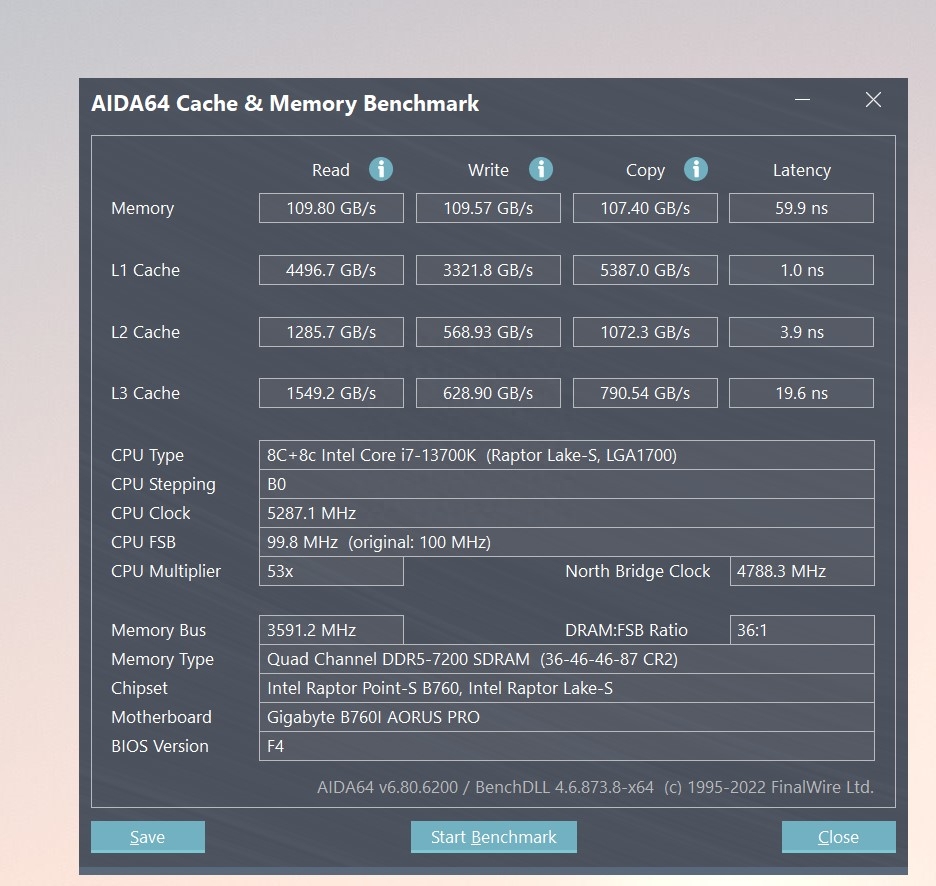Click Memory Bus field 3591.2 MHz
936x886 pixels.
coord(331,630)
